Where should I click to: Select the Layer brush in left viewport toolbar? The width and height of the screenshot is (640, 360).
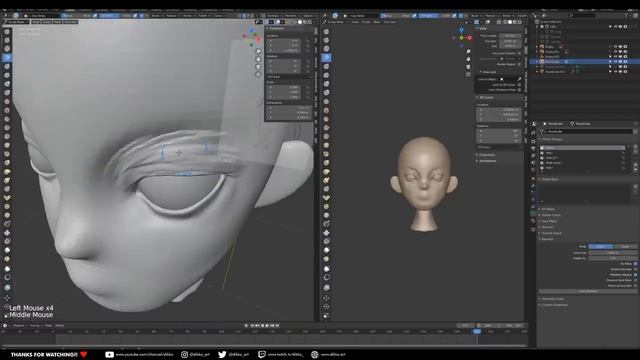tap(7, 75)
